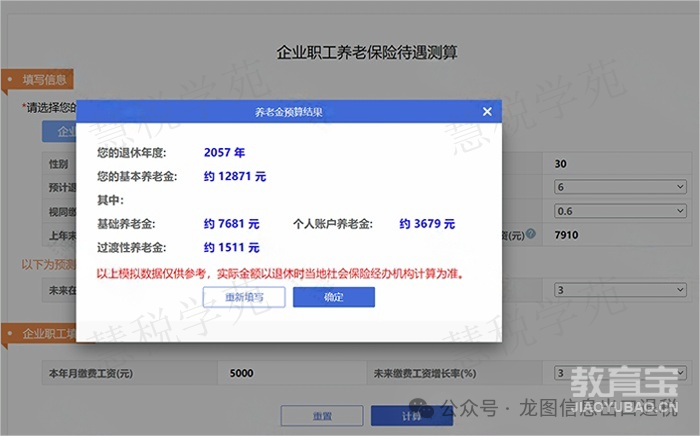Click the field showing 7910
Image resolution: width=700 pixels, height=436 pixels.
617,235
